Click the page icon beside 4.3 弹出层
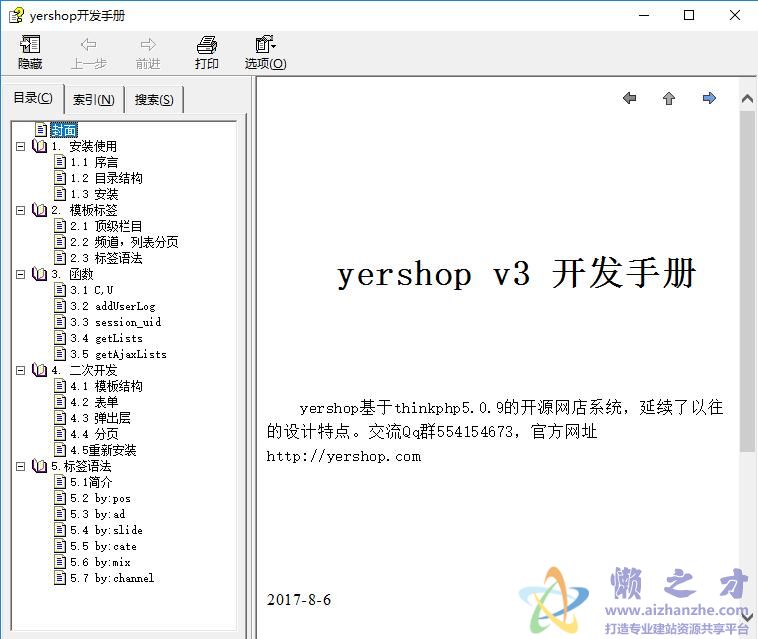 [x=60, y=418]
